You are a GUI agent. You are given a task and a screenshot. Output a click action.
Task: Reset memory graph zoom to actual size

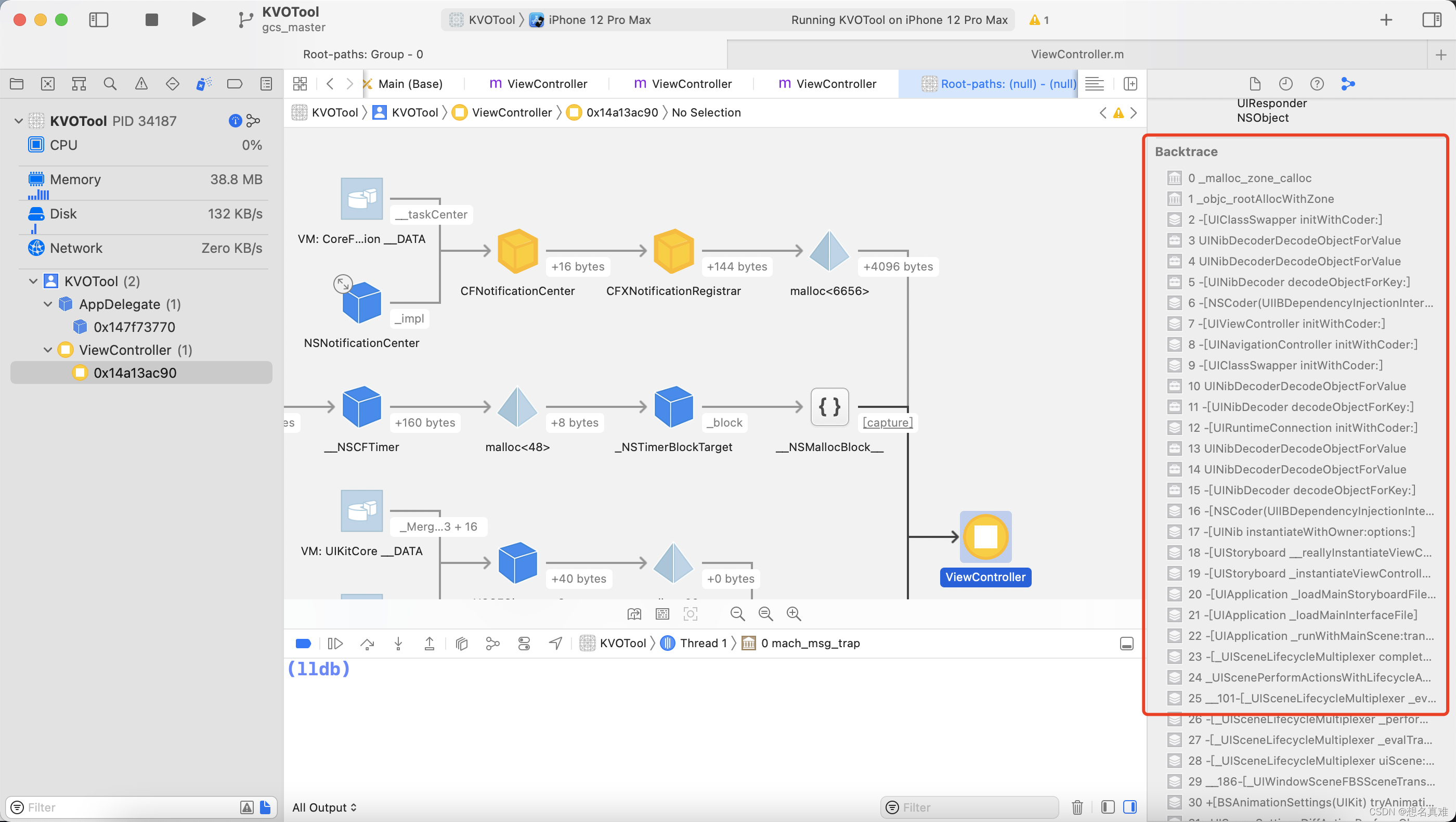pyautogui.click(x=765, y=614)
